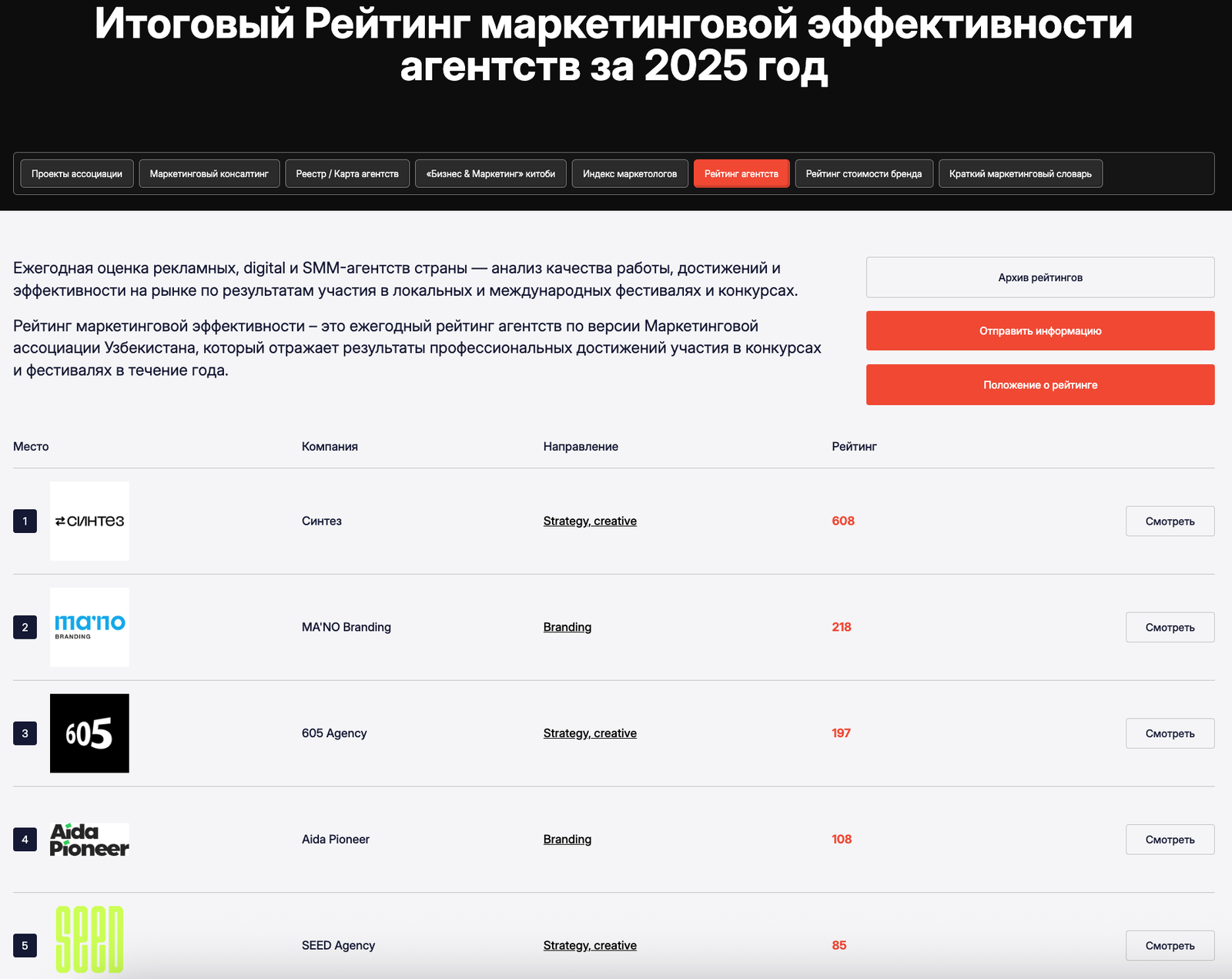The height and width of the screenshot is (979, 1232).
Task: Click the Направление column header
Action: 581,447
